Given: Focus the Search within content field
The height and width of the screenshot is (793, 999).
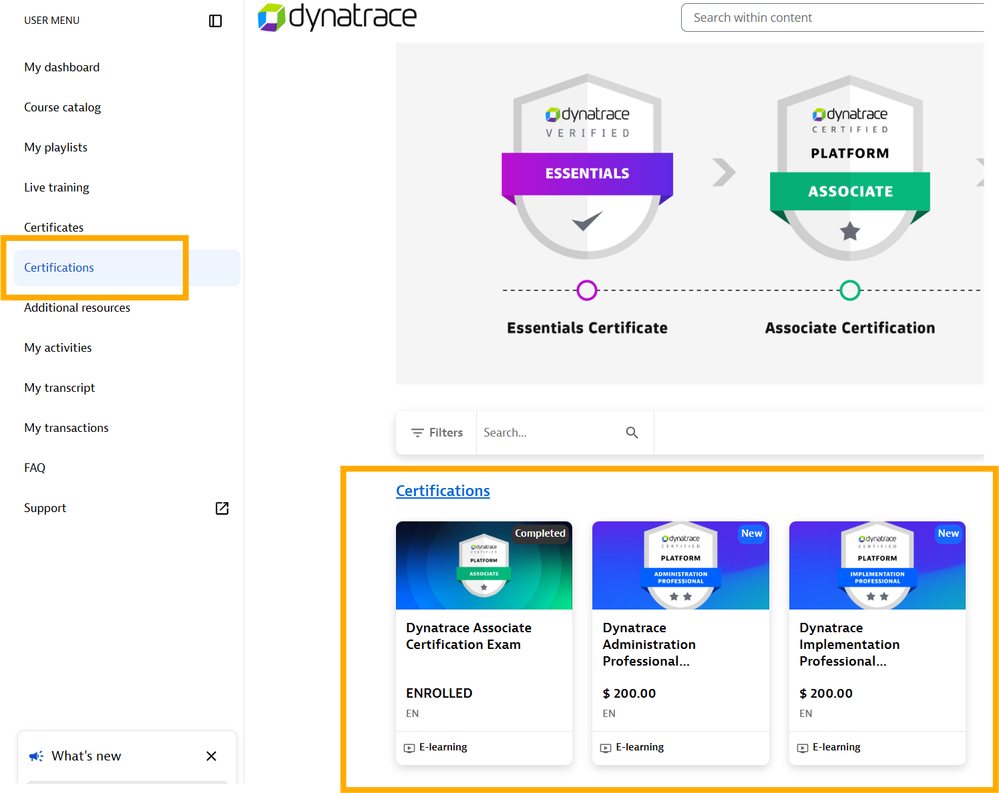Looking at the screenshot, I should (832, 18).
